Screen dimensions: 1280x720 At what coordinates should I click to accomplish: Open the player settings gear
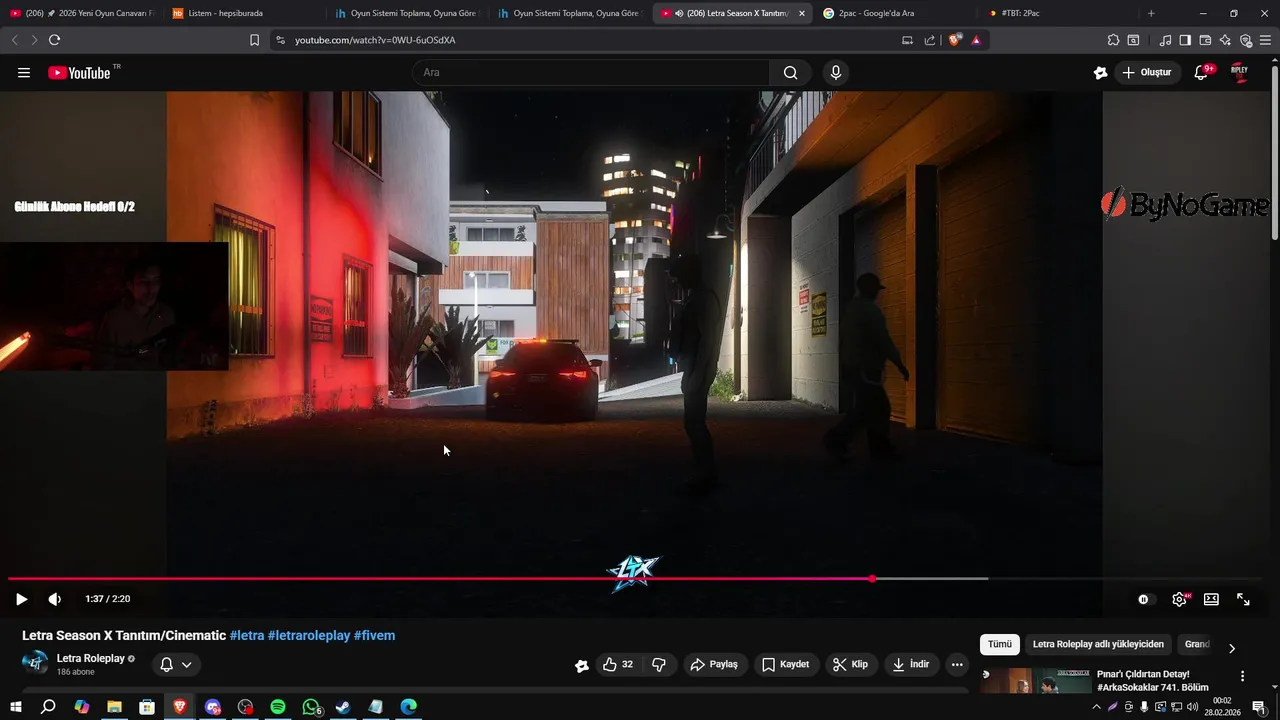1179,599
